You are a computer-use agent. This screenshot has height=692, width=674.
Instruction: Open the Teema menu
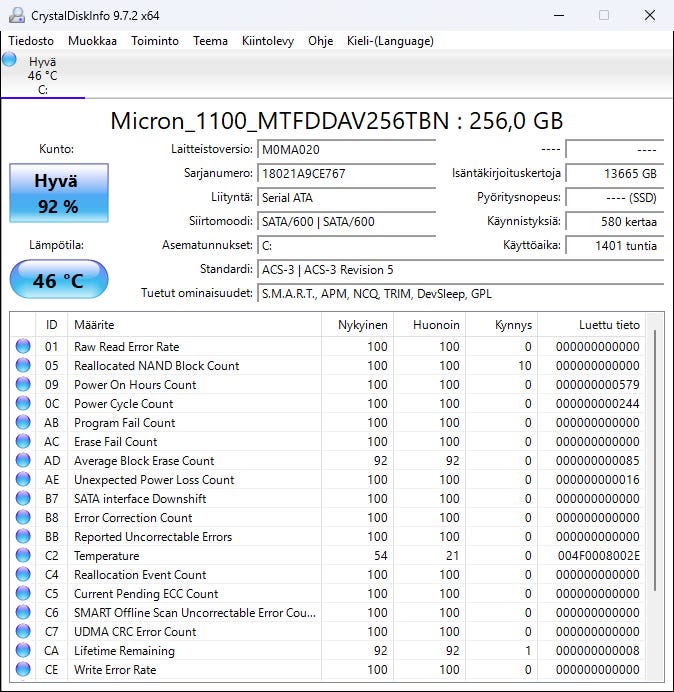pyautogui.click(x=210, y=41)
